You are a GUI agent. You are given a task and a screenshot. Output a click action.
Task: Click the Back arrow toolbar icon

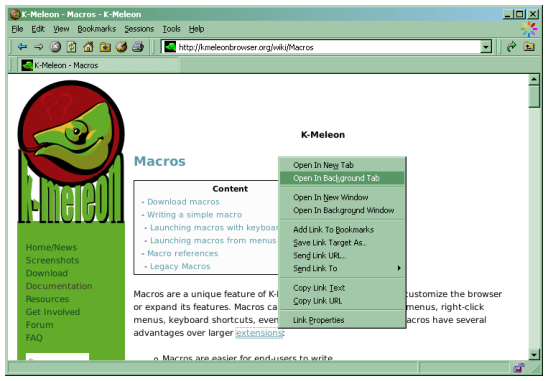click(22, 46)
